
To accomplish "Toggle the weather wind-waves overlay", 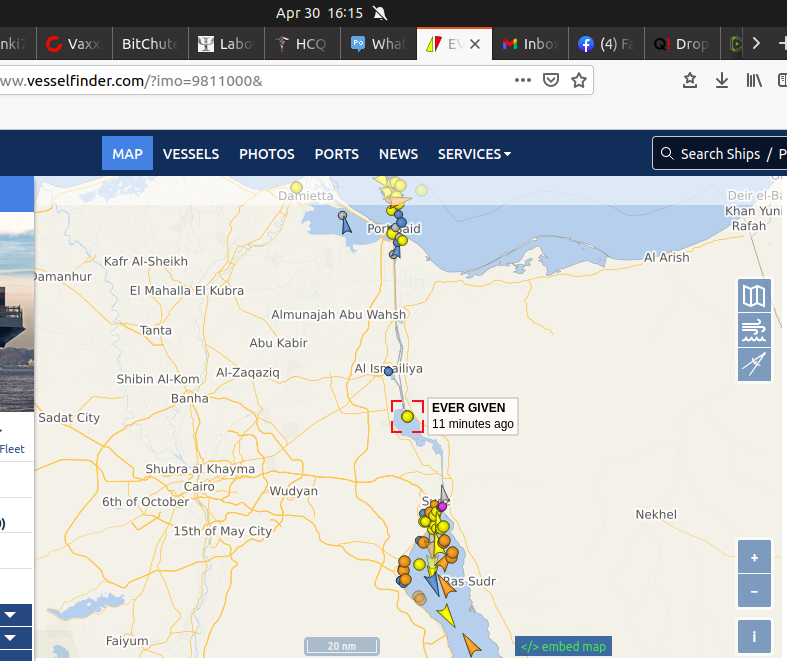I will pyautogui.click(x=754, y=330).
